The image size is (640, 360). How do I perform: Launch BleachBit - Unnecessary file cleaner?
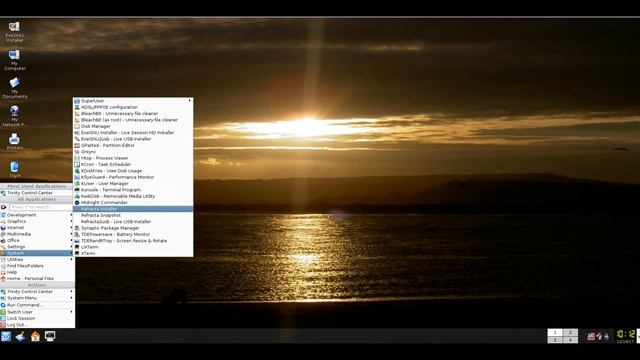pyautogui.click(x=133, y=113)
